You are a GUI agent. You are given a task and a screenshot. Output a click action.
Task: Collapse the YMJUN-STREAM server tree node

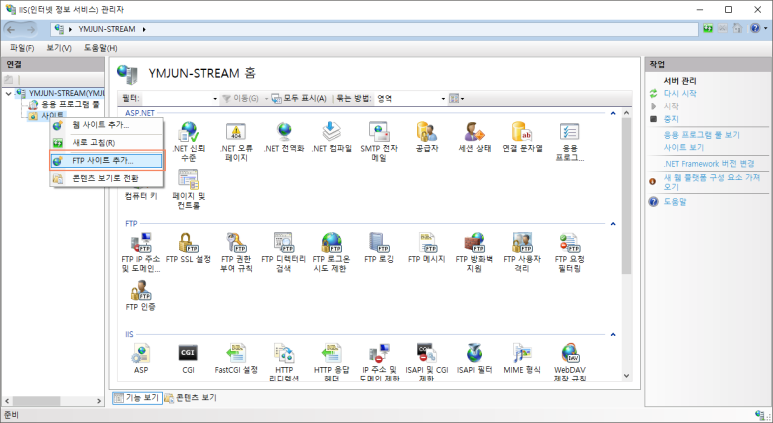pyautogui.click(x=8, y=93)
